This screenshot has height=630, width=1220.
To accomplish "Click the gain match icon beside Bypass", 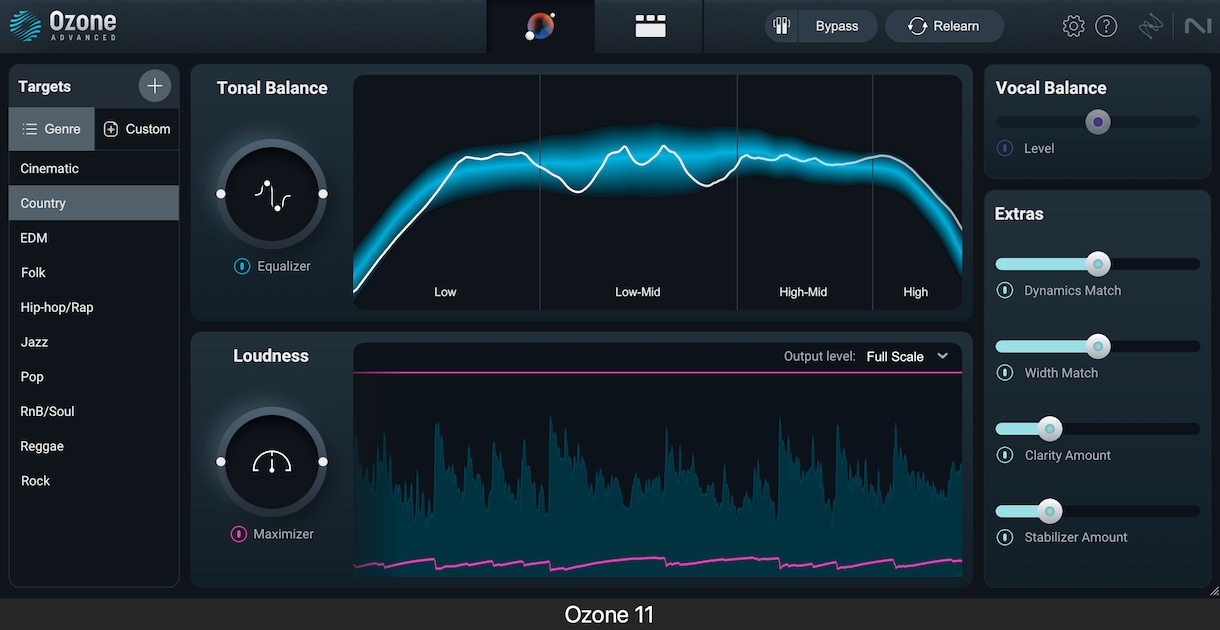I will click(782, 27).
